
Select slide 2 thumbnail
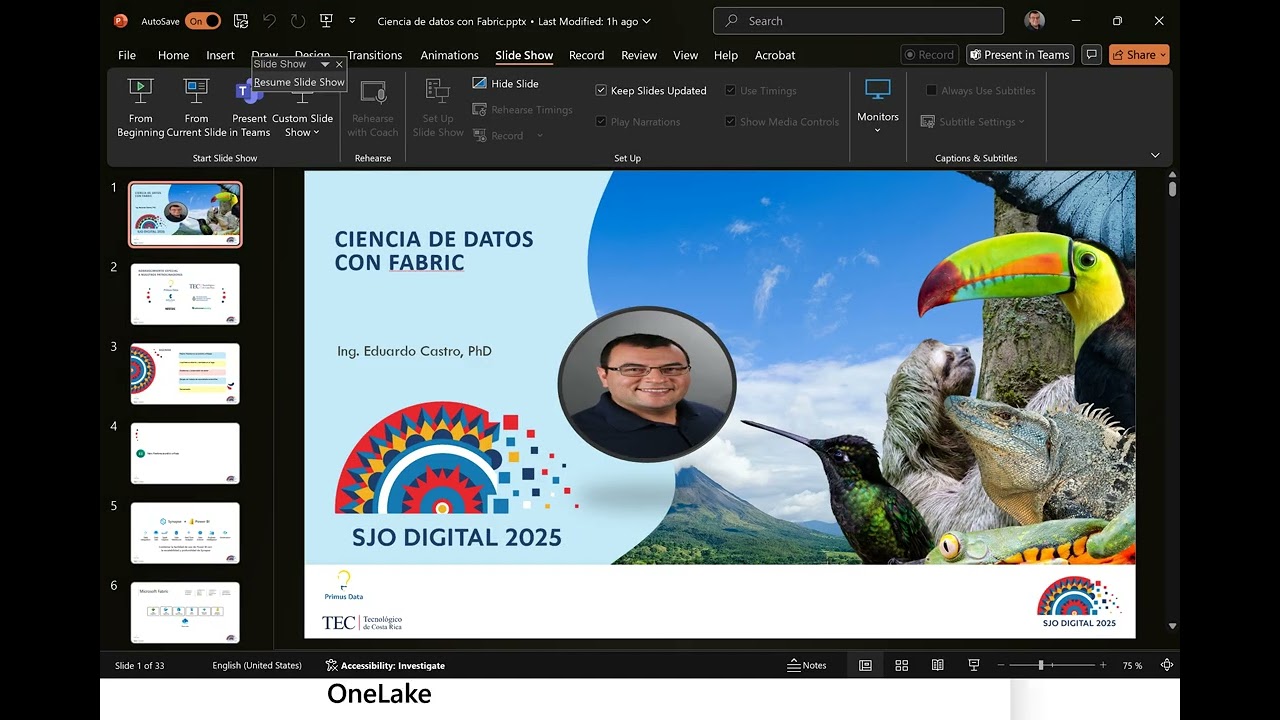(185, 294)
